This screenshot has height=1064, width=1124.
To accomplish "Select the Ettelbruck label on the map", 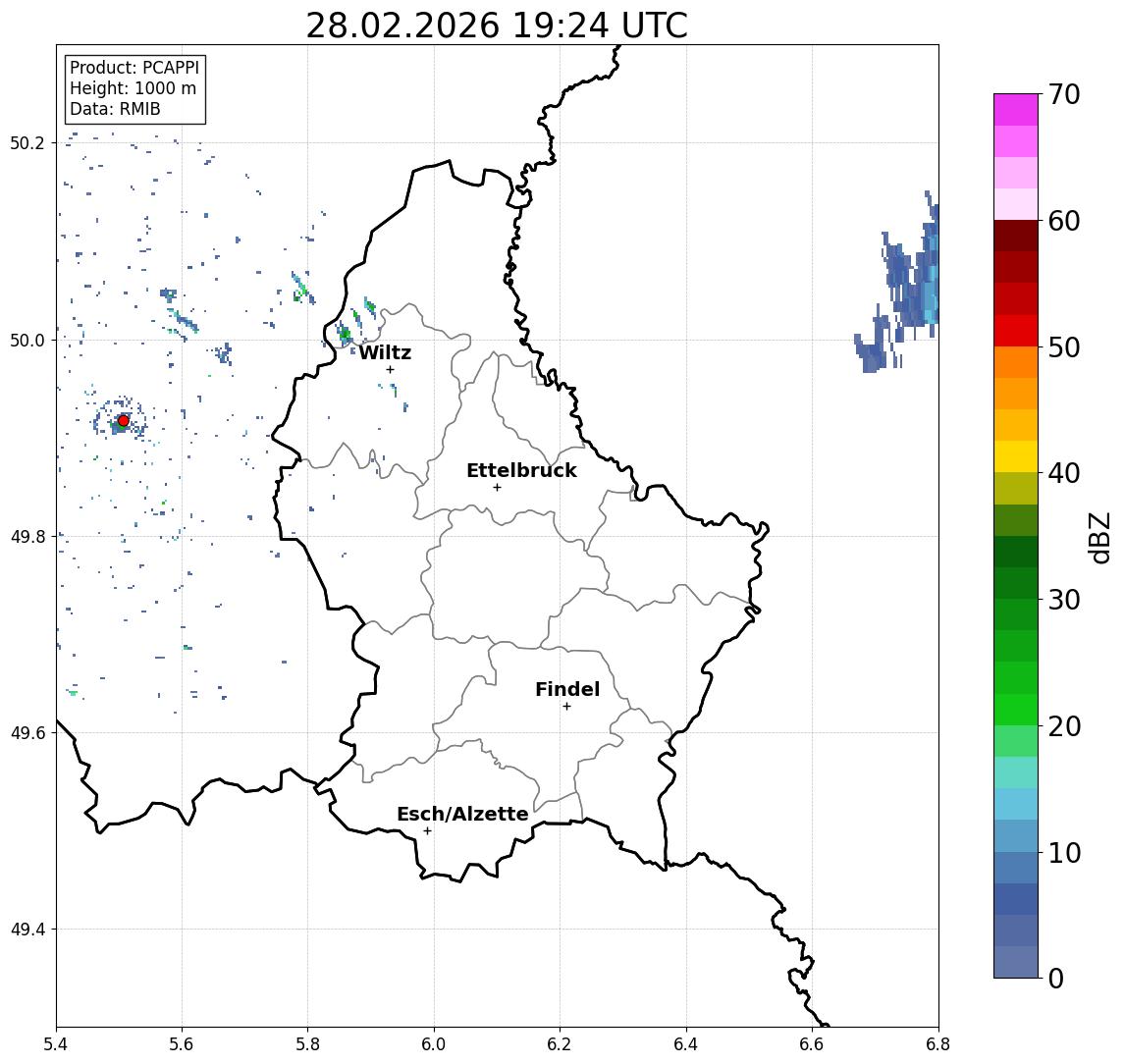I will coord(521,470).
